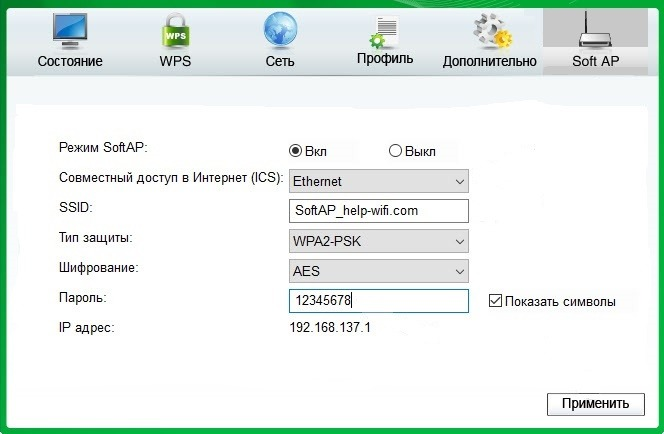
Task: Open the Сеть globe icon
Action: (x=280, y=30)
